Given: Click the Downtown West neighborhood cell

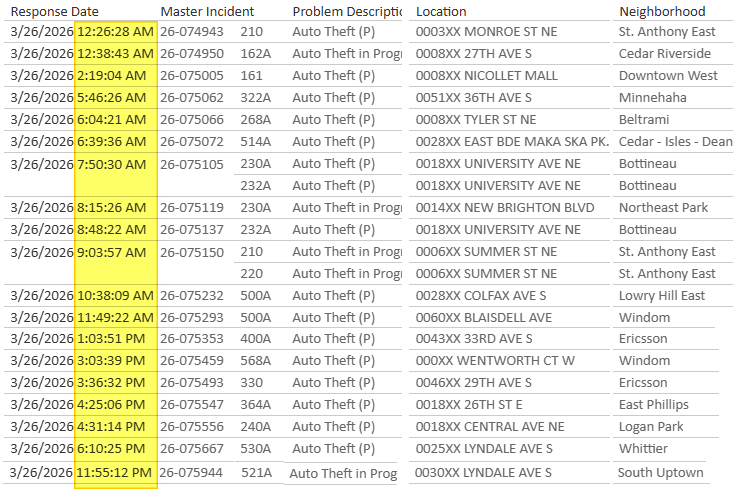Looking at the screenshot, I should tap(668, 76).
